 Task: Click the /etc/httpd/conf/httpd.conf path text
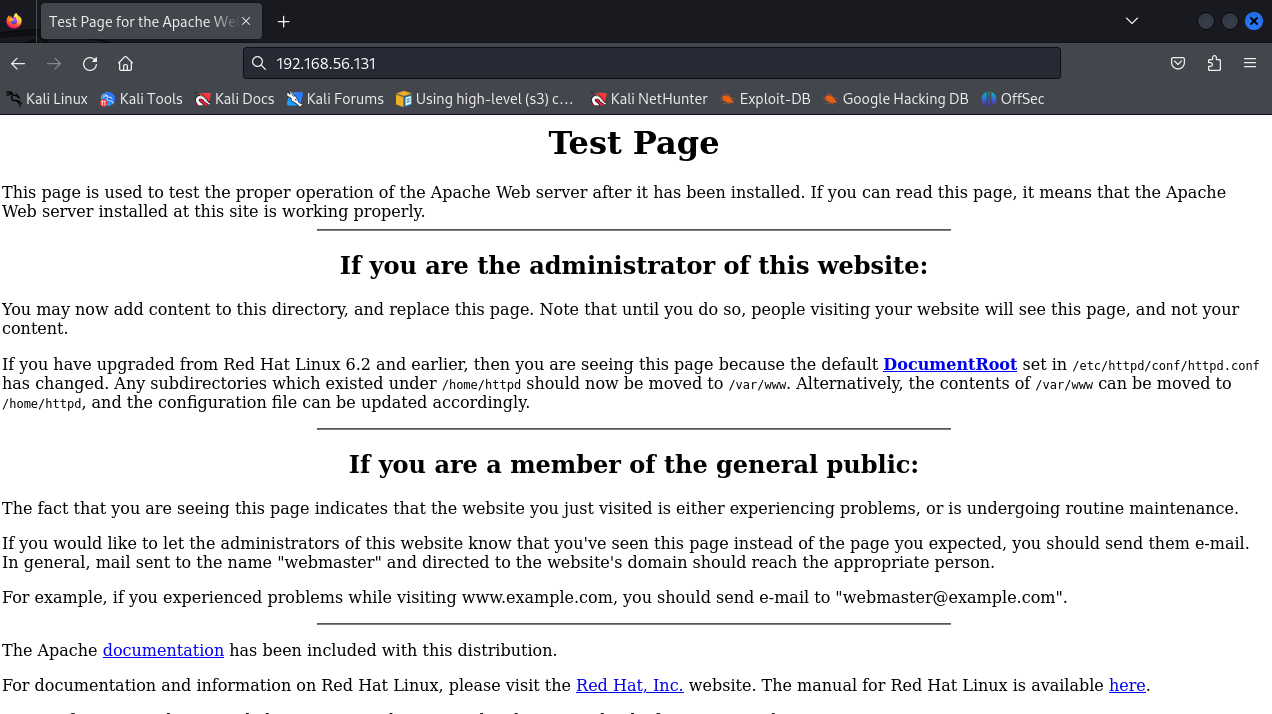click(x=1166, y=366)
